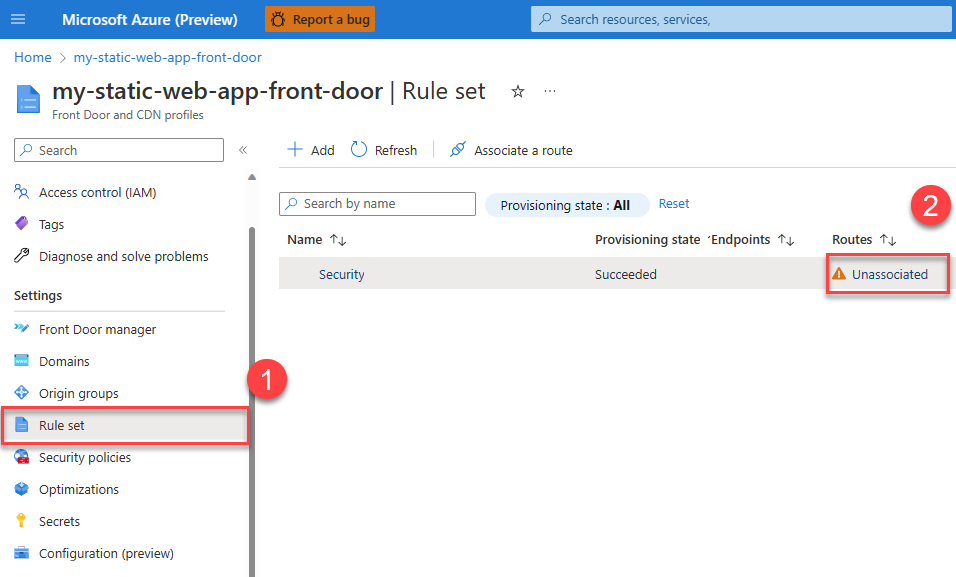Collapse the sidebar with the double chevron
The image size is (956, 577).
click(243, 149)
